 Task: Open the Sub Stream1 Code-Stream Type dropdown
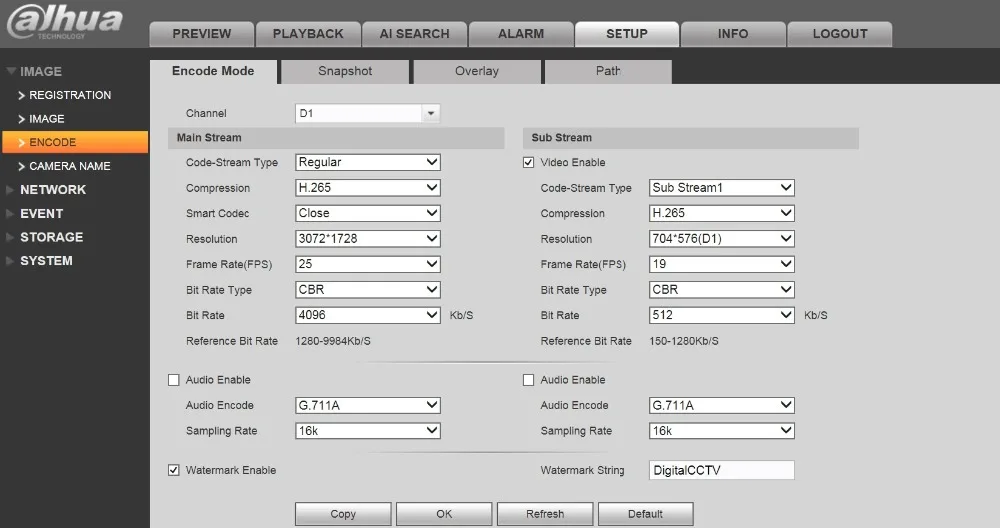[722, 187]
